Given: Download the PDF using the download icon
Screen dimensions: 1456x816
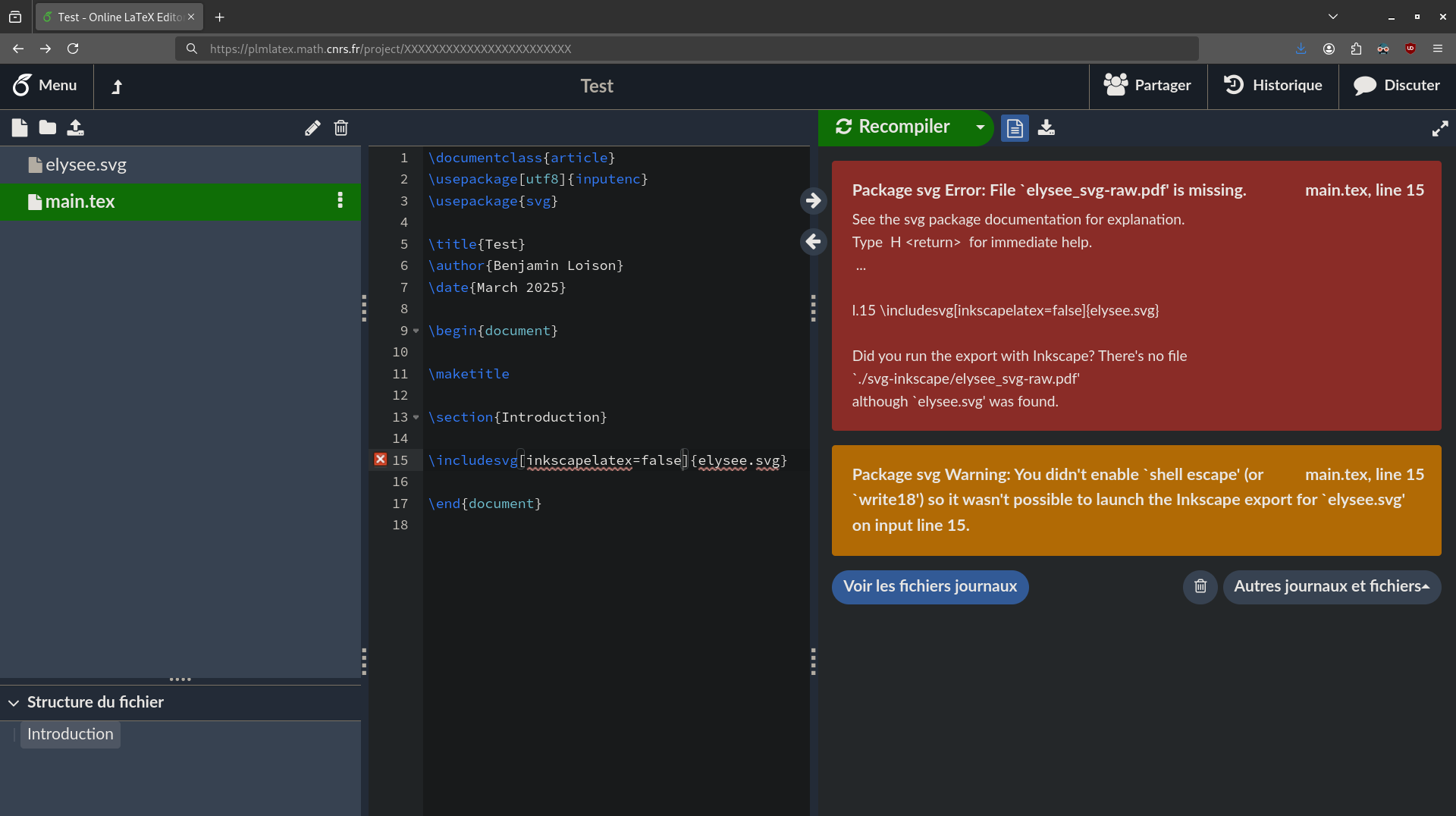Looking at the screenshot, I should coord(1046,128).
